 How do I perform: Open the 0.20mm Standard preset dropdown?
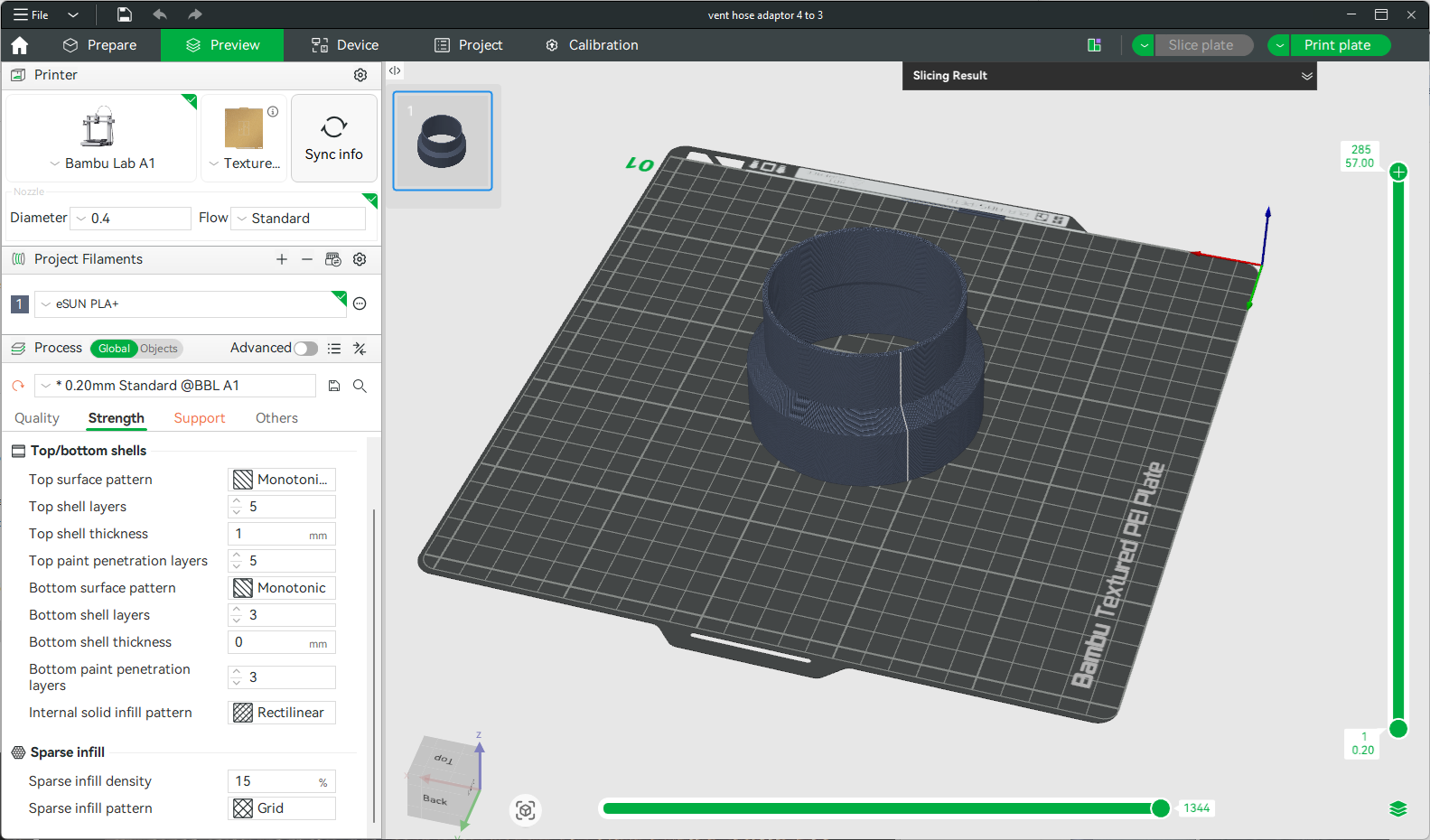click(x=175, y=386)
